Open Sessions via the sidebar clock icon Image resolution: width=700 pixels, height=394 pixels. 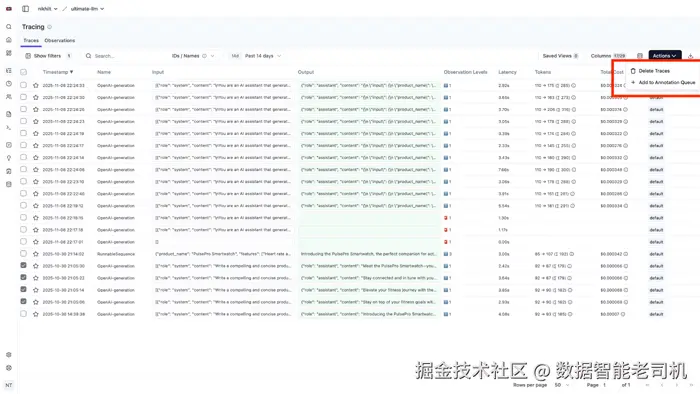pyautogui.click(x=8, y=83)
